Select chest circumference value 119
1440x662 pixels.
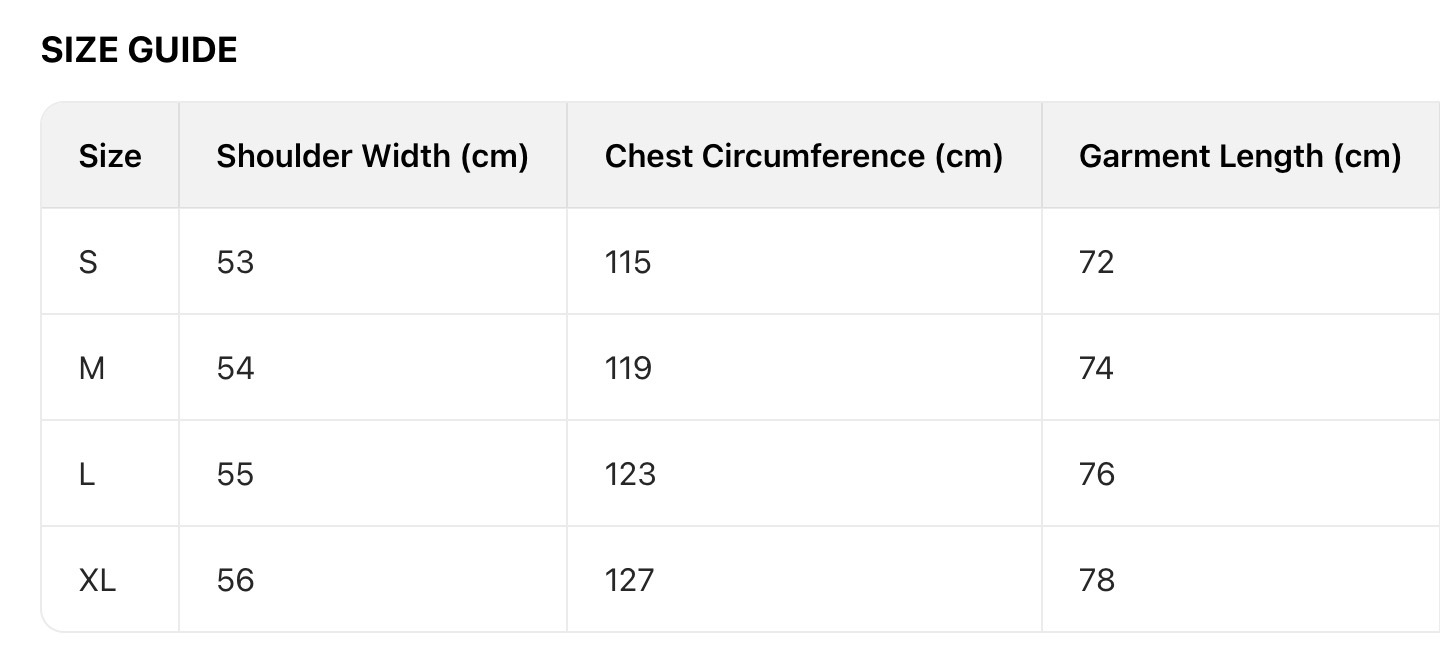628,368
